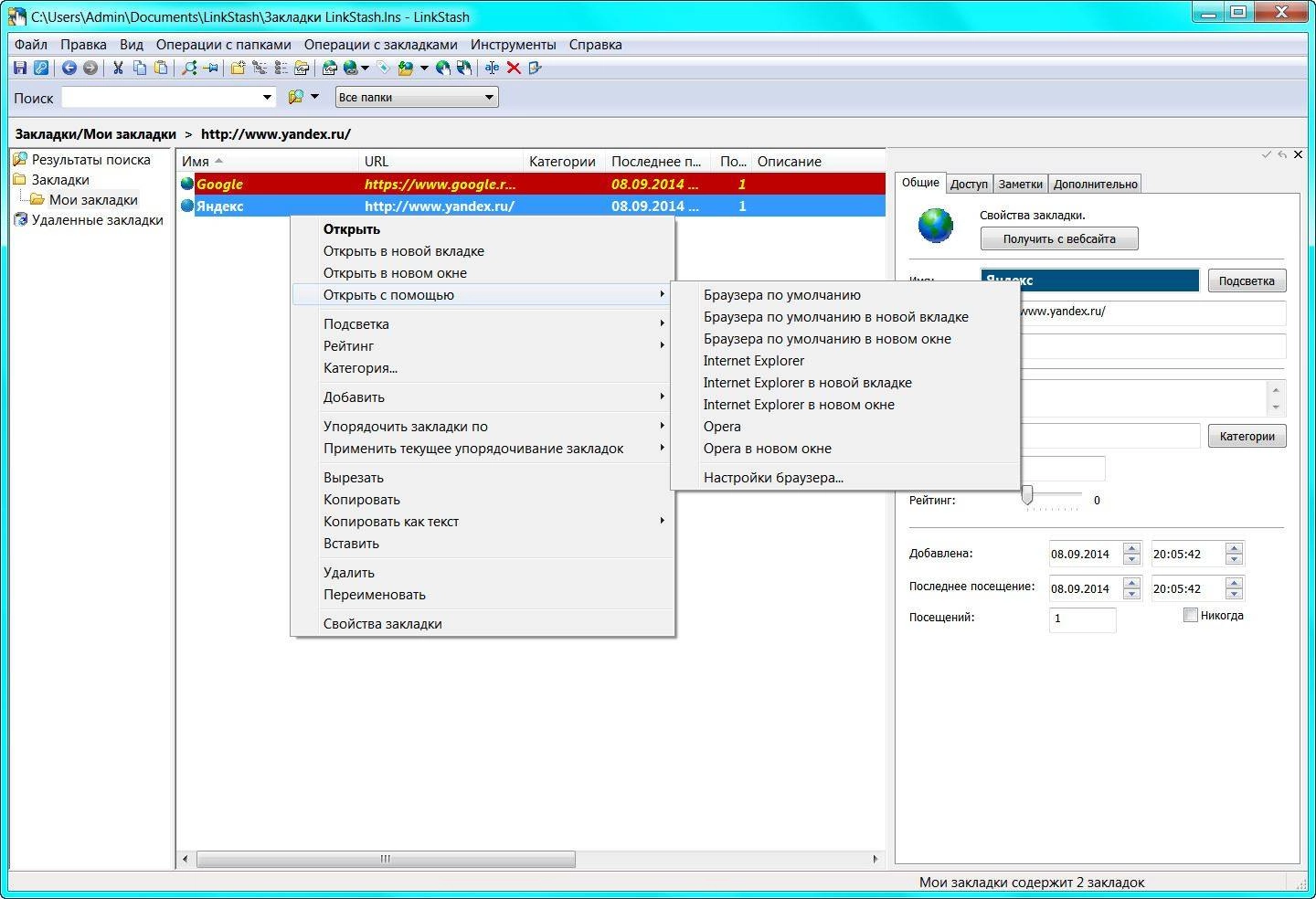The height and width of the screenshot is (899, 1316).
Task: Delete bookmark with red X toolbar icon
Action: 514,68
